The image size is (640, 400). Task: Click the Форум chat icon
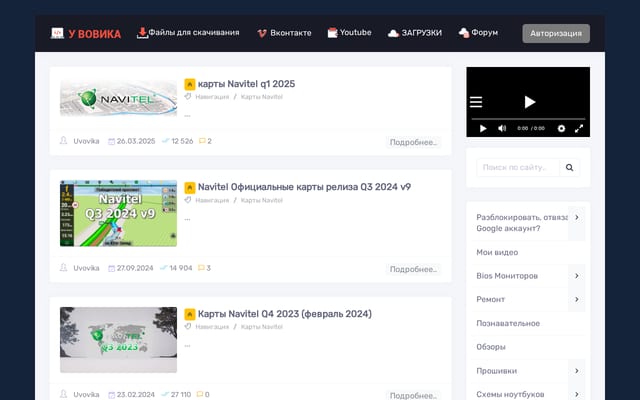pos(464,33)
